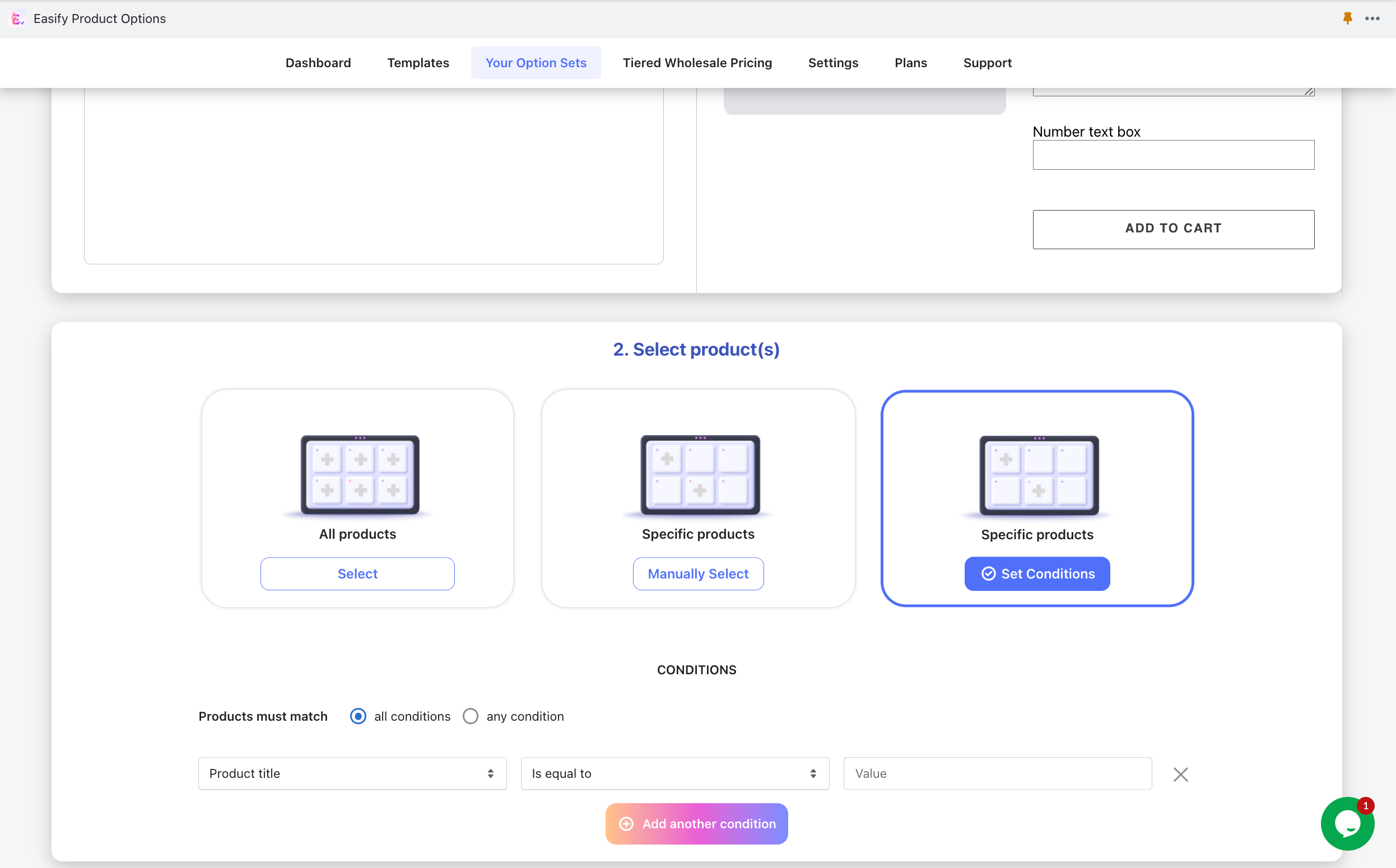Open the chat support bubble

[1348, 823]
